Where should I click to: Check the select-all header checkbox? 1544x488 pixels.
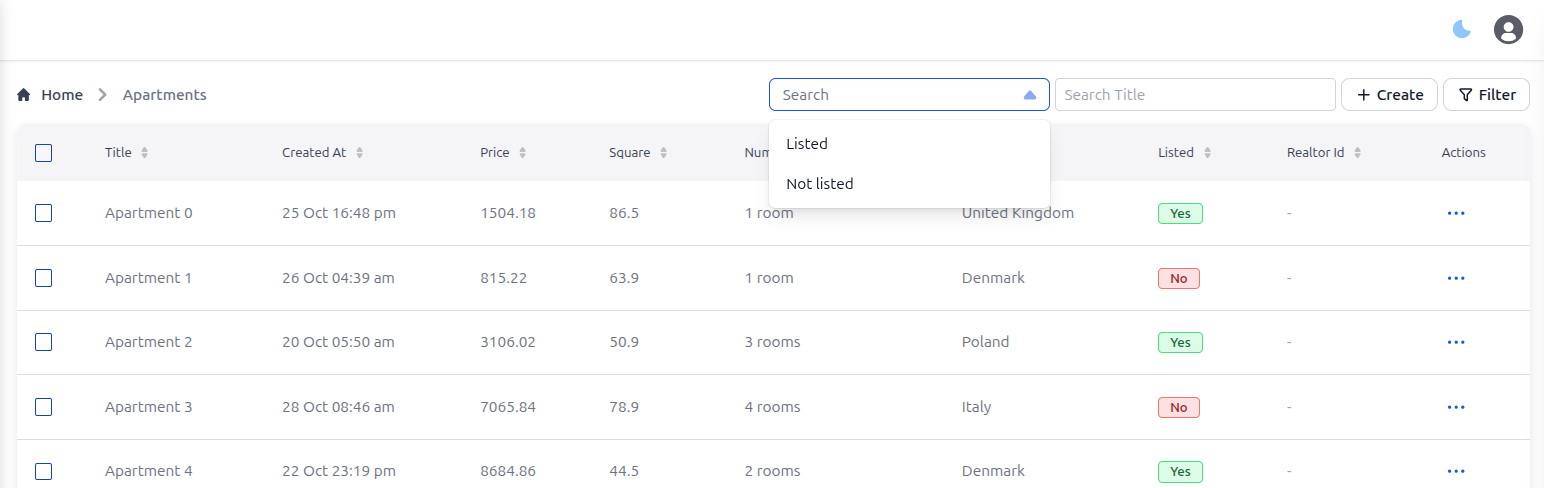click(44, 153)
